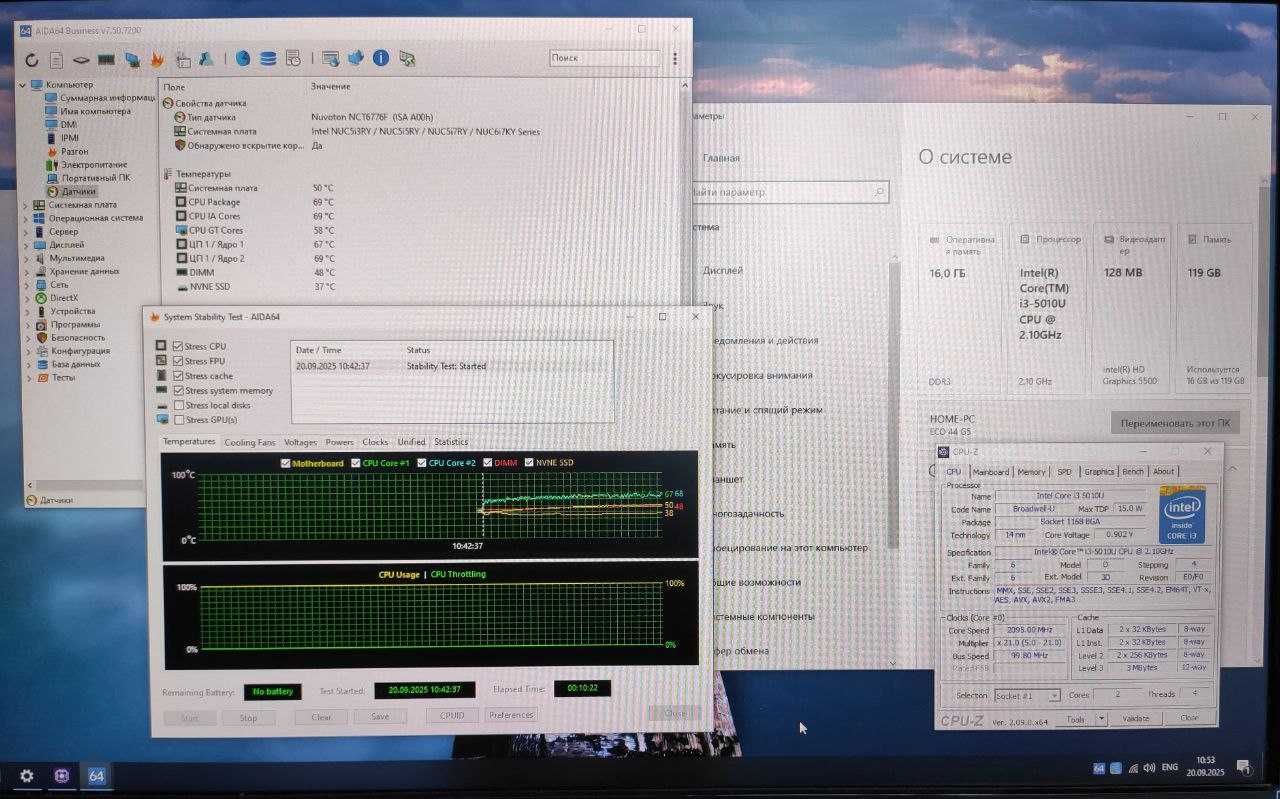Click the Найти параметр search box in Settings
1280x799 pixels.
click(x=789, y=192)
